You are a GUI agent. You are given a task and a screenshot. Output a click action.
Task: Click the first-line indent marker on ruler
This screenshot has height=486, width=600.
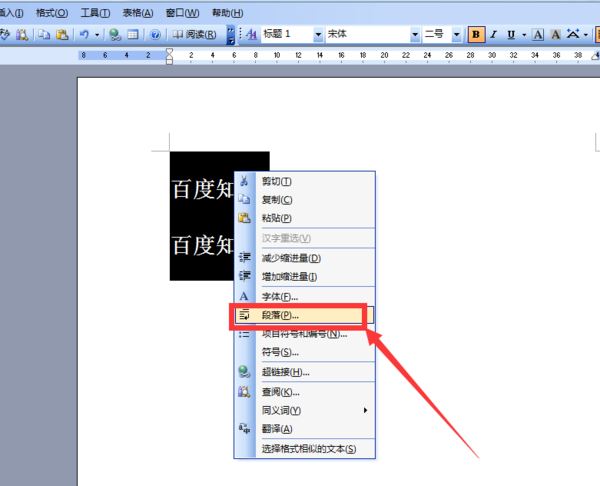point(170,51)
